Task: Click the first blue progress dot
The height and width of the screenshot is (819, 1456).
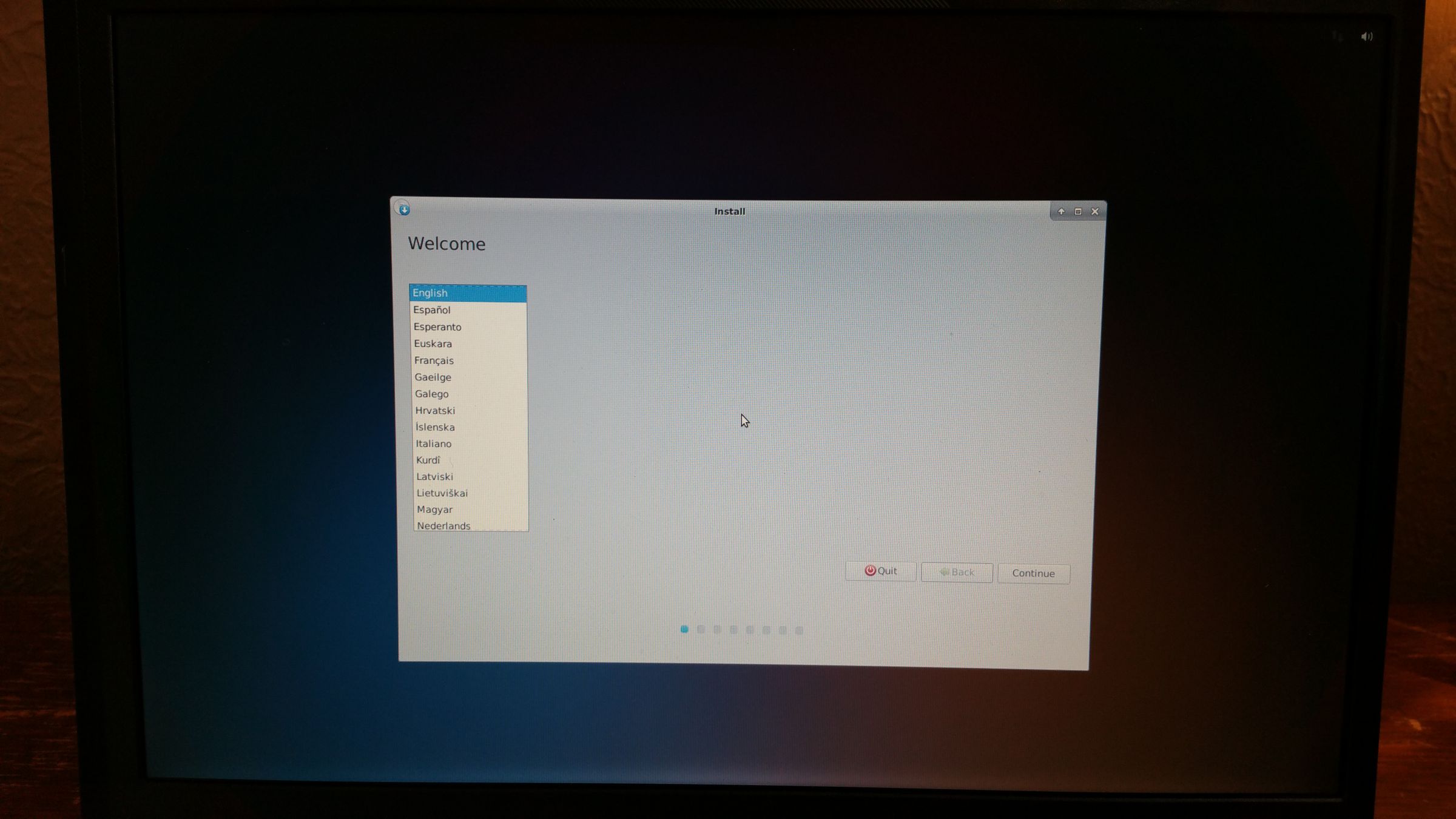Action: click(x=684, y=629)
